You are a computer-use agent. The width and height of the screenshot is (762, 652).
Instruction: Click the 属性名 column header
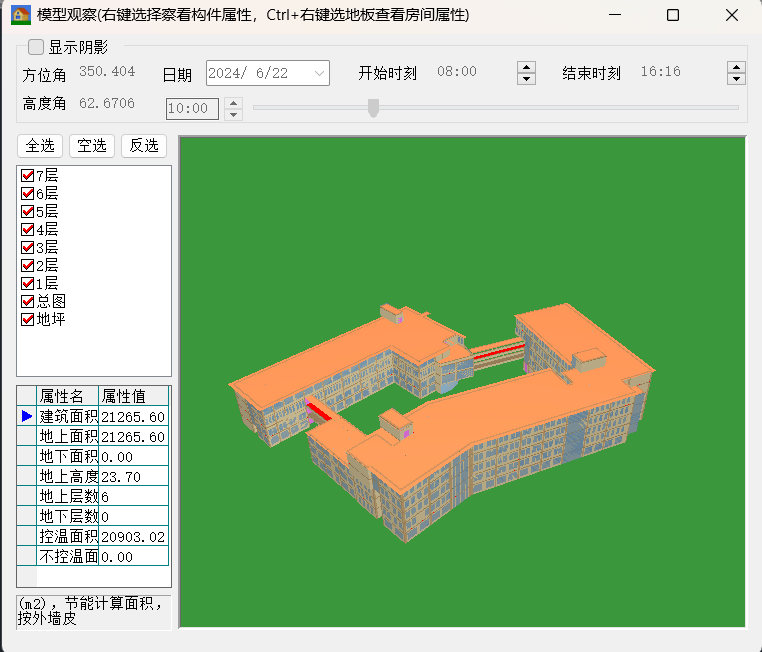pyautogui.click(x=68, y=396)
